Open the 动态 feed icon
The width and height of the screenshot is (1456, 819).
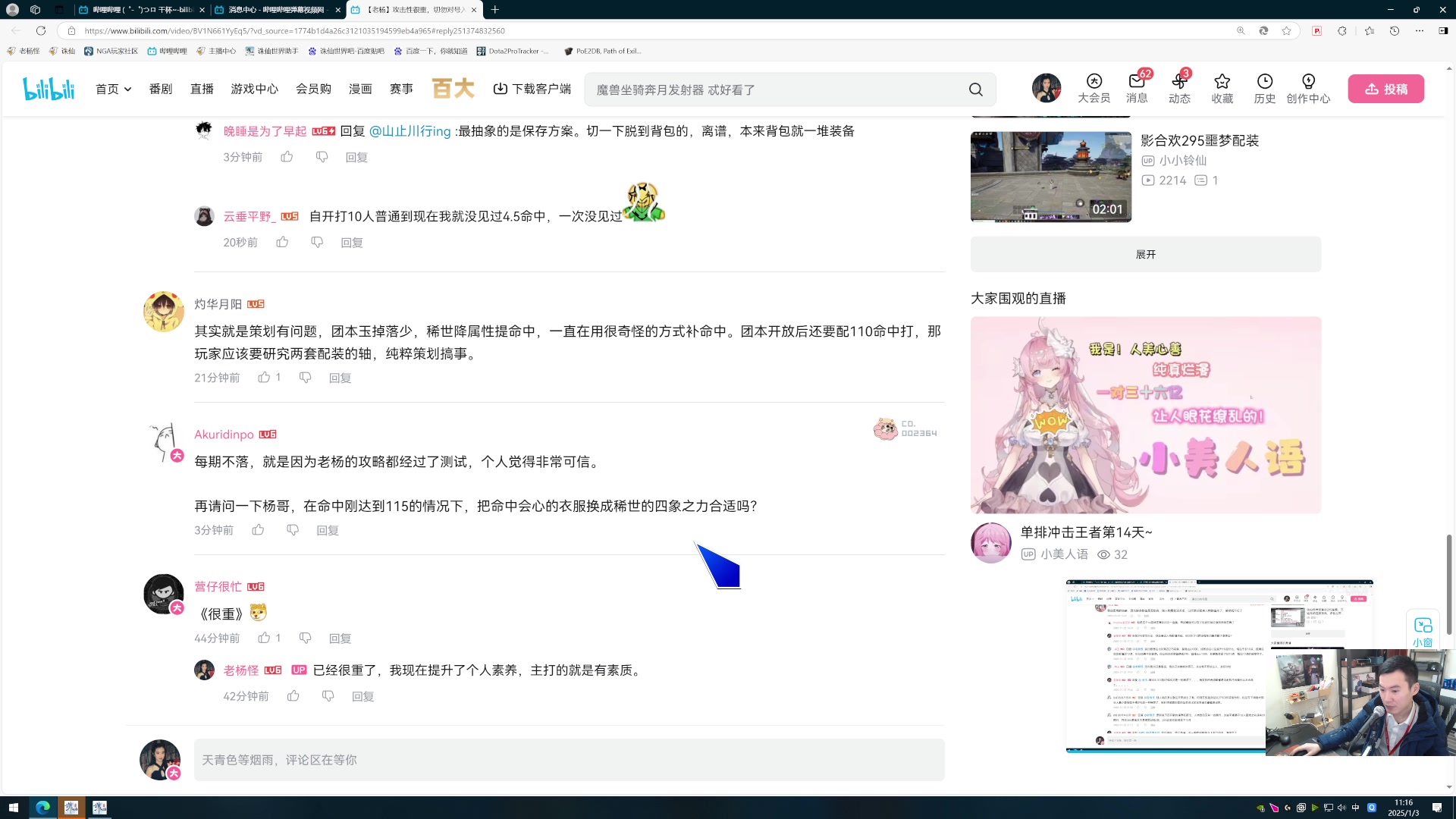point(1179,83)
